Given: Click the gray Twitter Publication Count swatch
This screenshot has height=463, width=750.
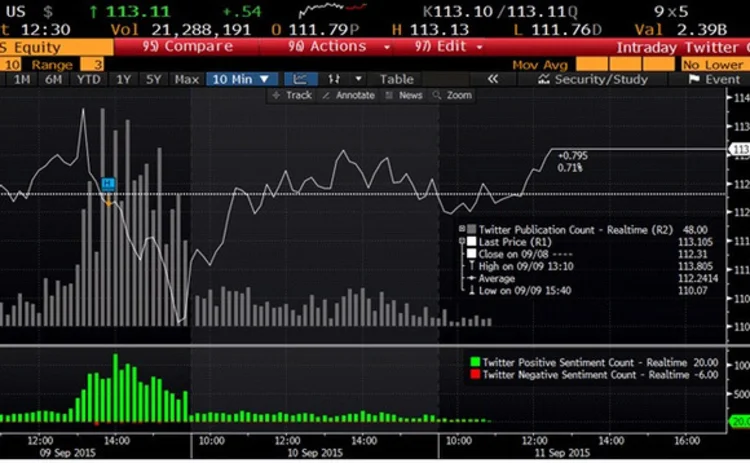Looking at the screenshot, I should [472, 230].
